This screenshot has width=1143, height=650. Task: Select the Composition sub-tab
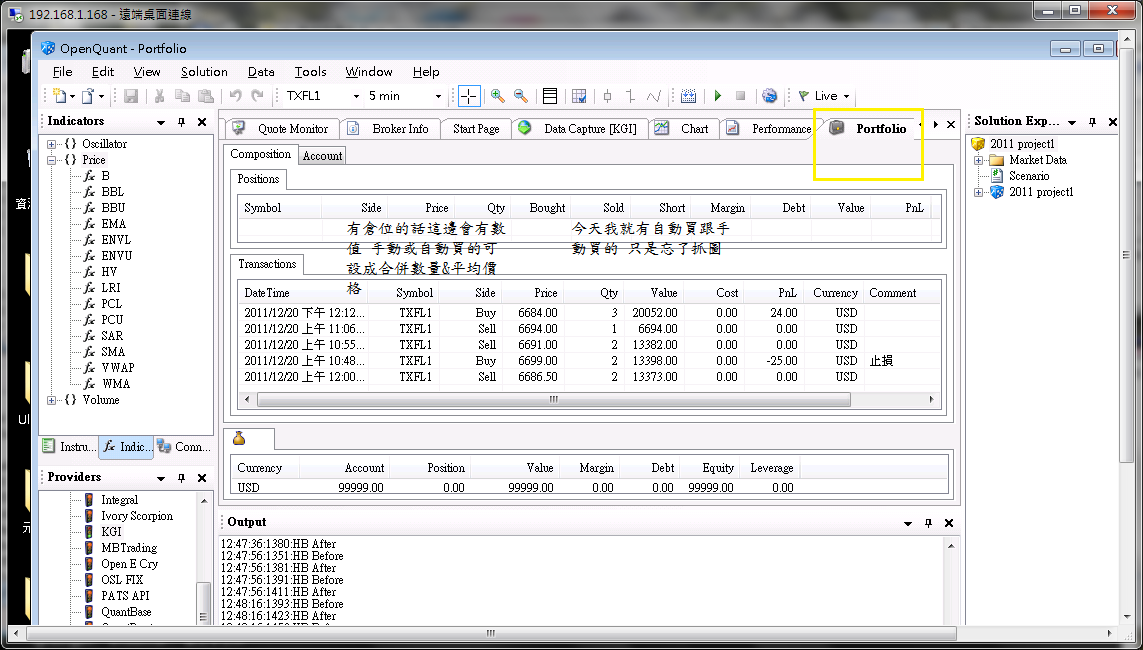coord(260,154)
